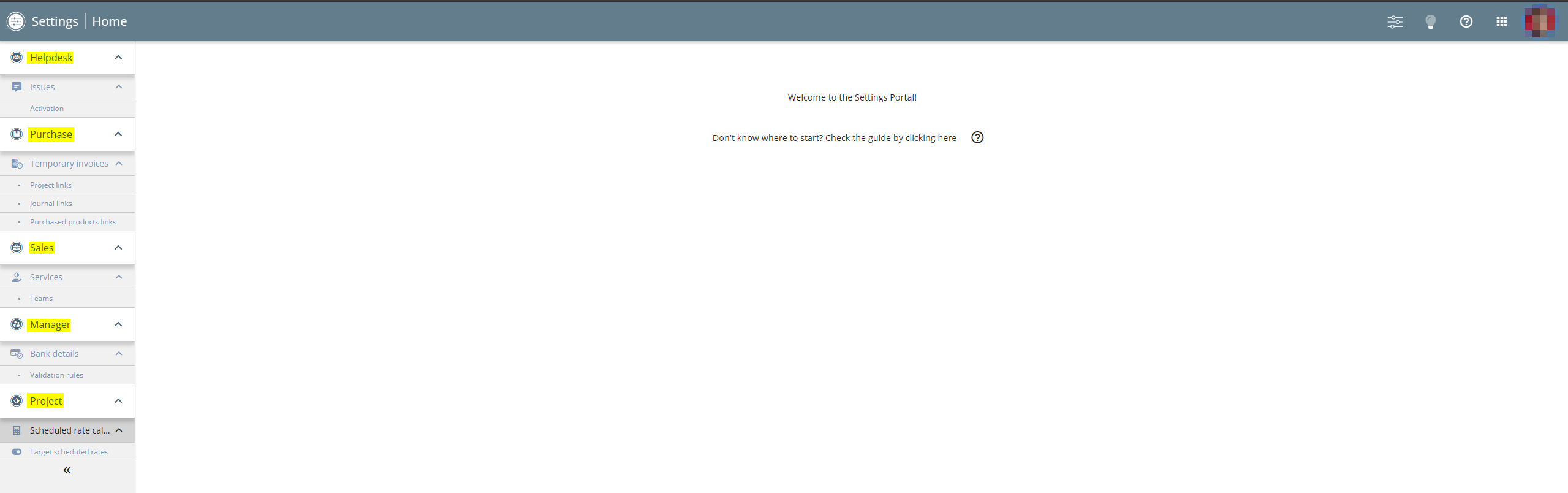
Task: Click the Scheduled rate calculator icon
Action: tap(17, 430)
